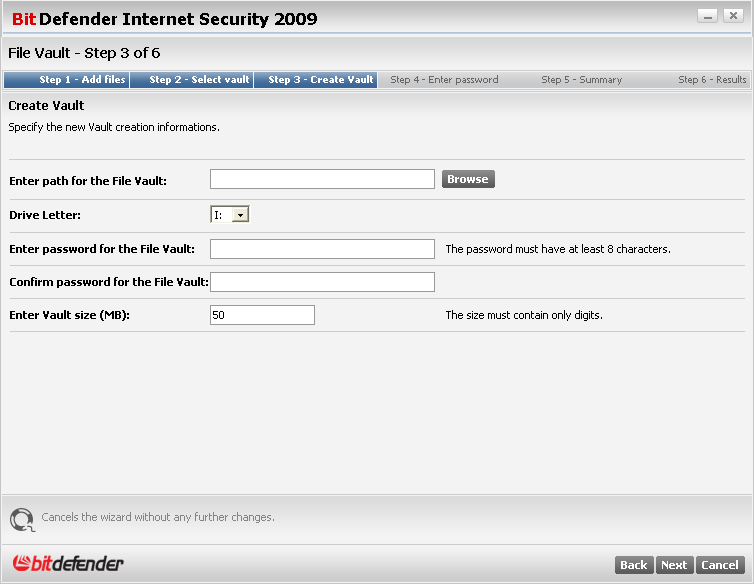
Task: Cancel the File Vault wizard
Action: pyautogui.click(x=720, y=565)
